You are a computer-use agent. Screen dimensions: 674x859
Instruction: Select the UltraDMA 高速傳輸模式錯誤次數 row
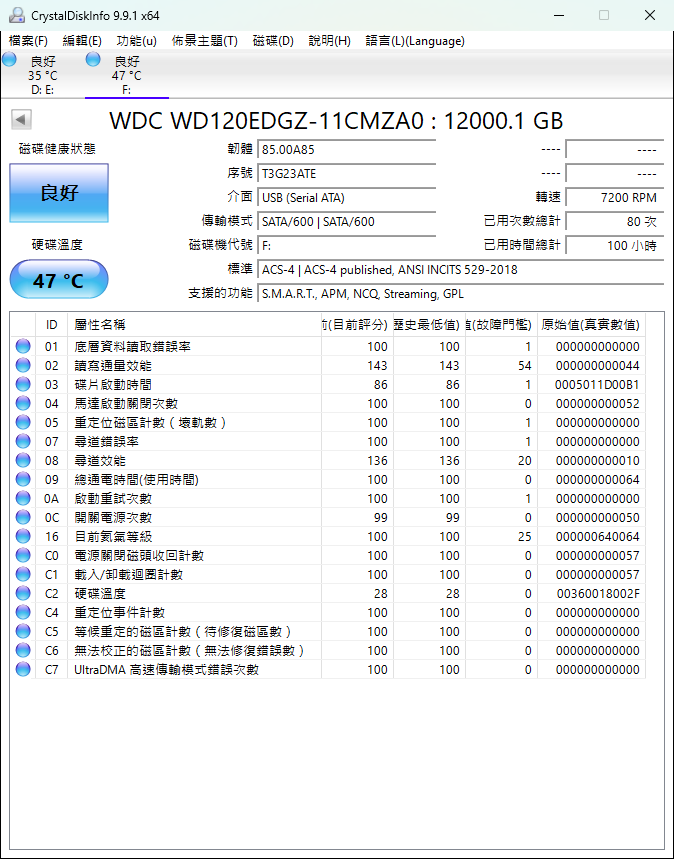pos(328,669)
